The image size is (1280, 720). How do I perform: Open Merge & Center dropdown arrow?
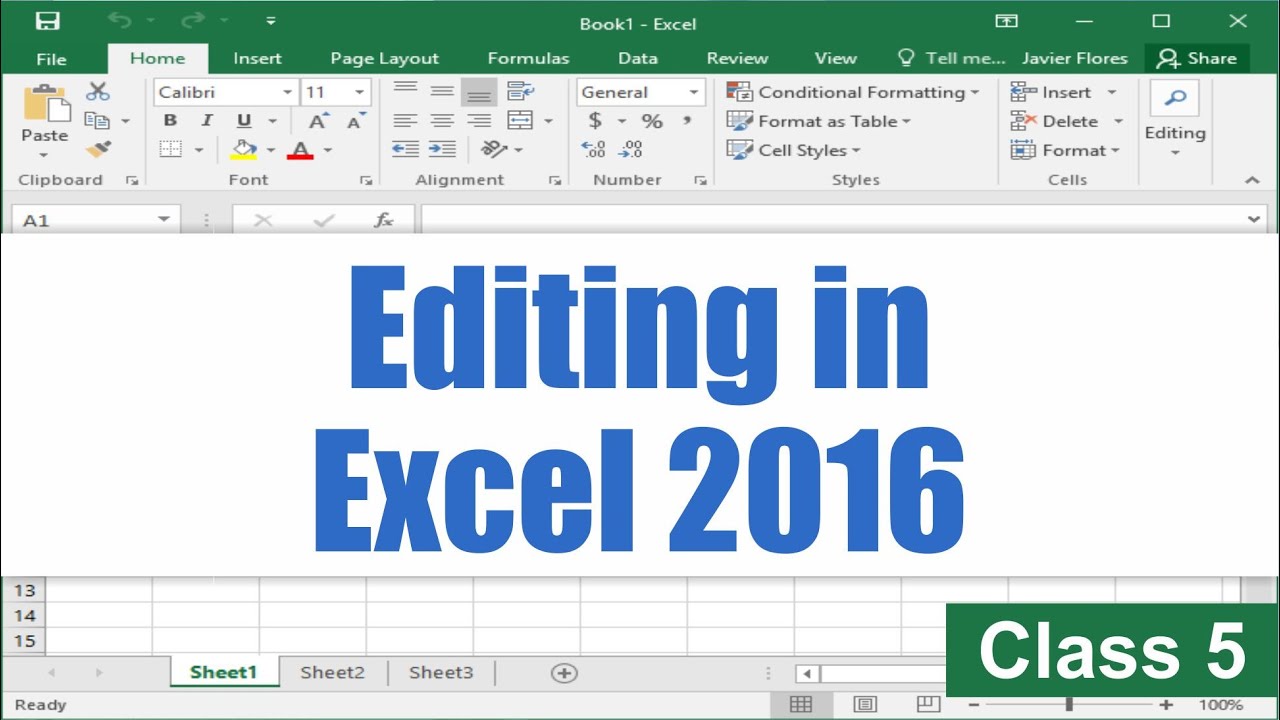pyautogui.click(x=548, y=121)
